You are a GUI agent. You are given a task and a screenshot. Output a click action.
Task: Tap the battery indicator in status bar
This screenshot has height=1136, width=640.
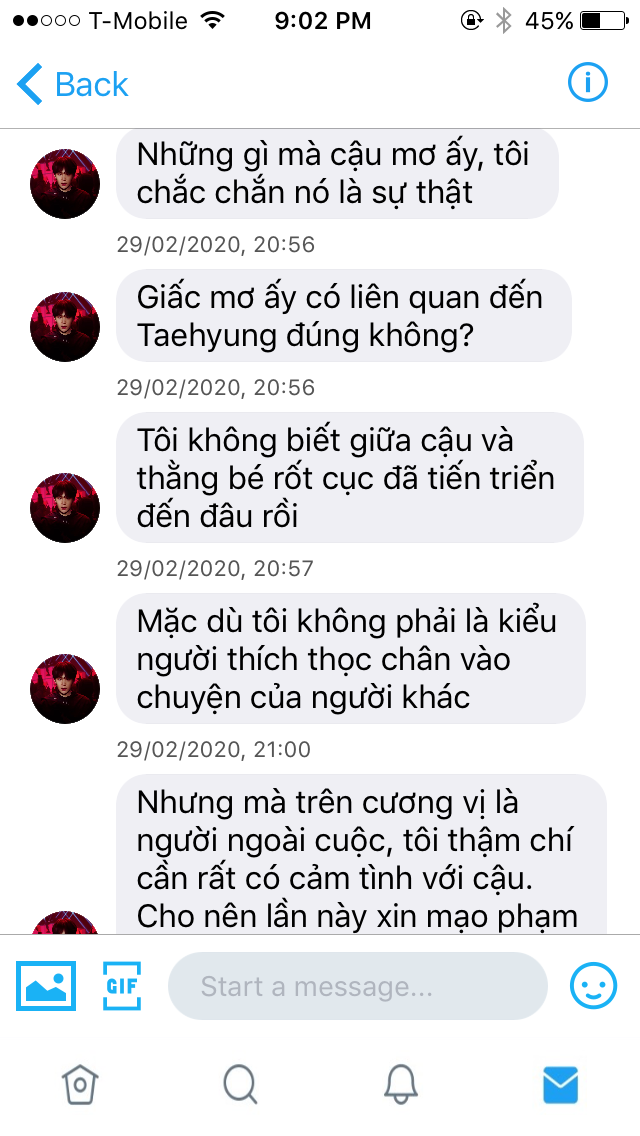tap(604, 21)
